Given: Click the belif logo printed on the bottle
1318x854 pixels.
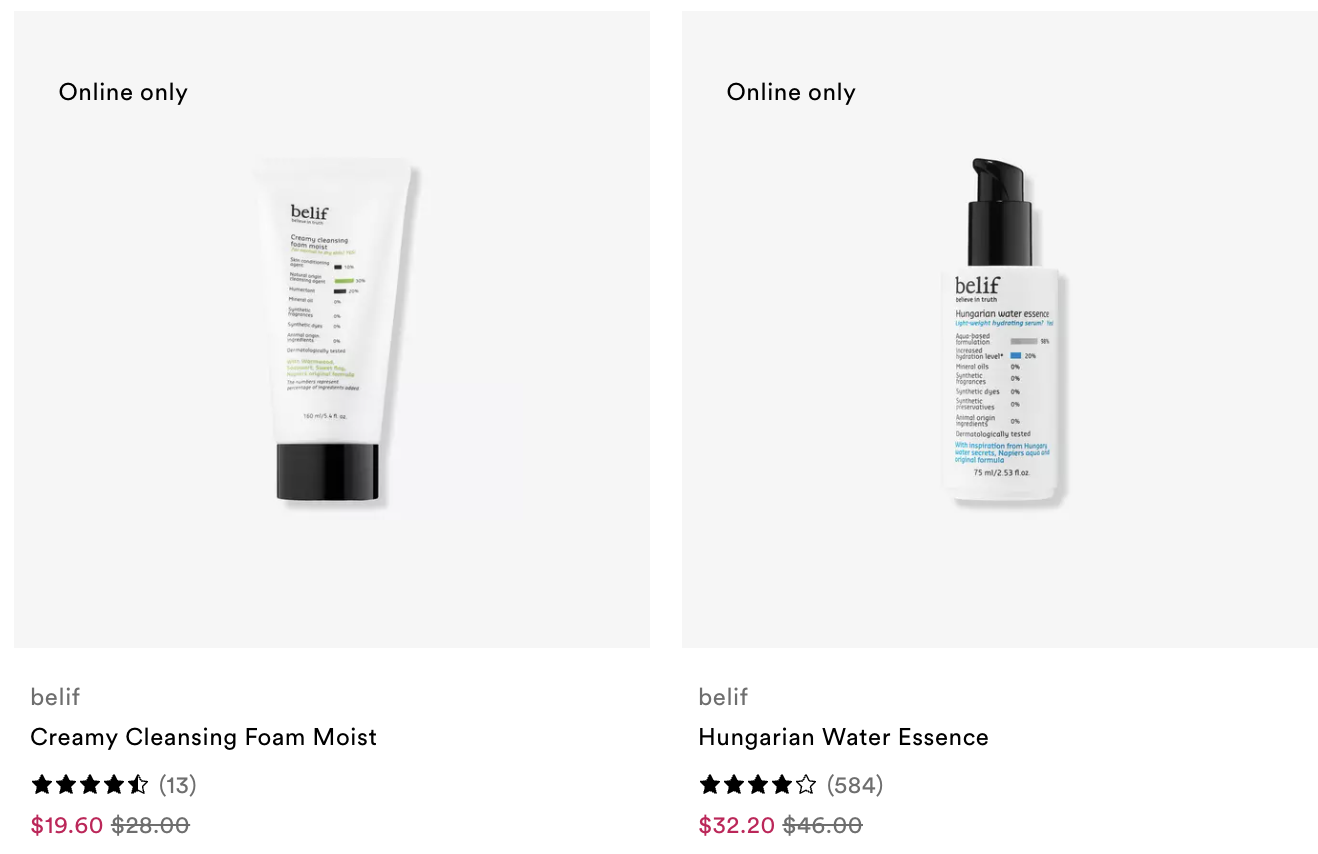Looking at the screenshot, I should click(x=977, y=287).
